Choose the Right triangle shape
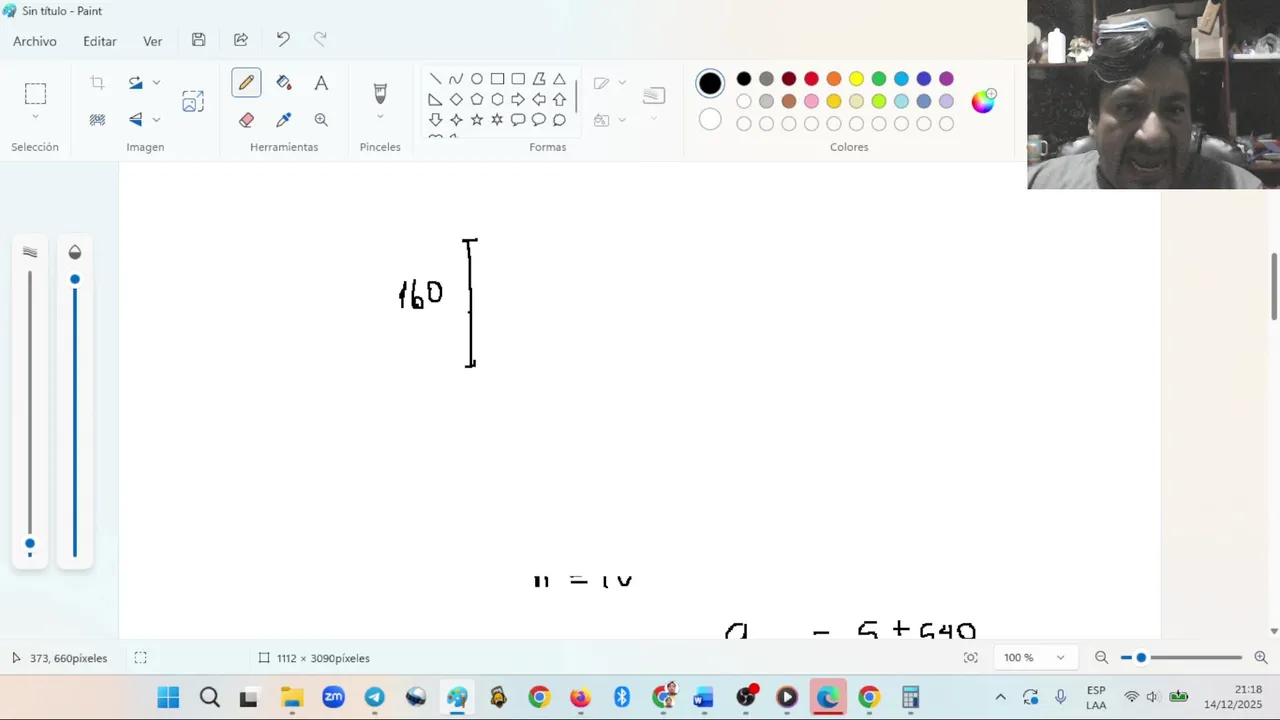The image size is (1280, 720). (435, 99)
